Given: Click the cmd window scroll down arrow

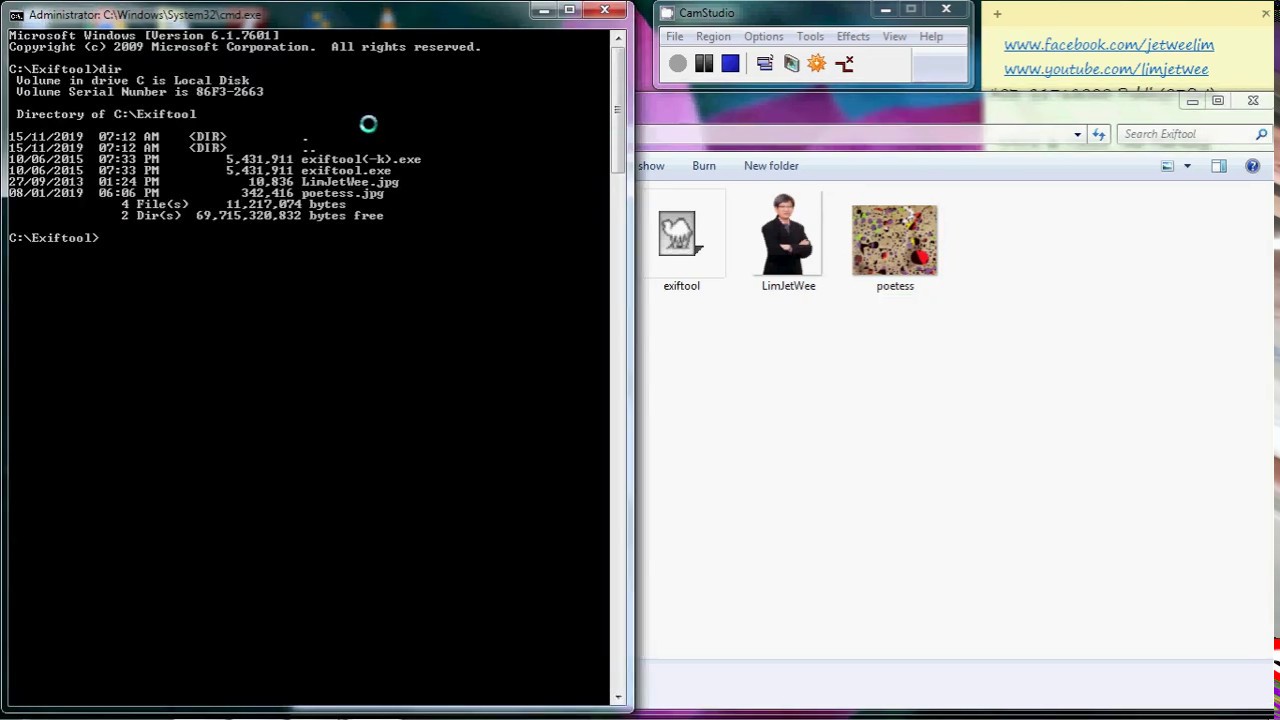Looking at the screenshot, I should pos(618,697).
